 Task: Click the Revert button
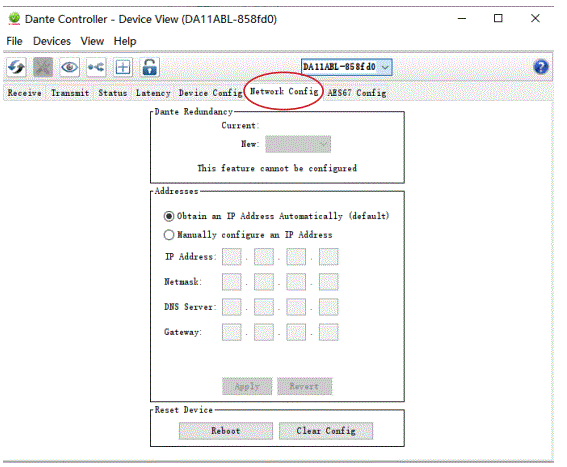click(x=304, y=386)
